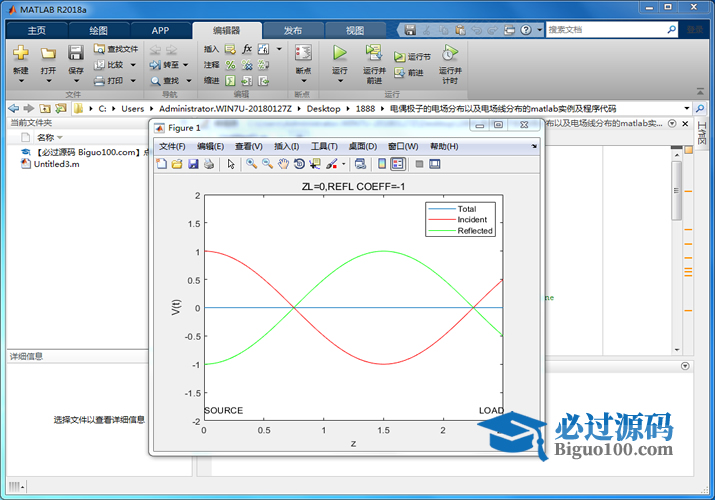This screenshot has width=715, height=500.
Task: Click the back navigation arrow in address bar
Action: pos(14,108)
